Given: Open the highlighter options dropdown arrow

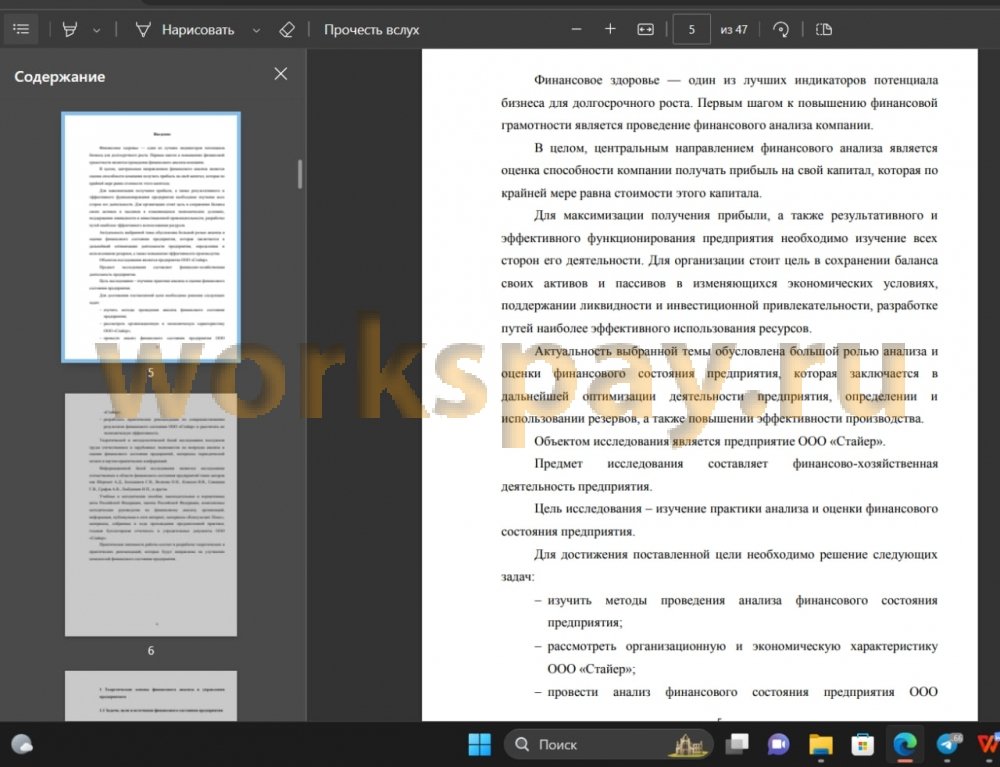Looking at the screenshot, I should (x=96, y=30).
